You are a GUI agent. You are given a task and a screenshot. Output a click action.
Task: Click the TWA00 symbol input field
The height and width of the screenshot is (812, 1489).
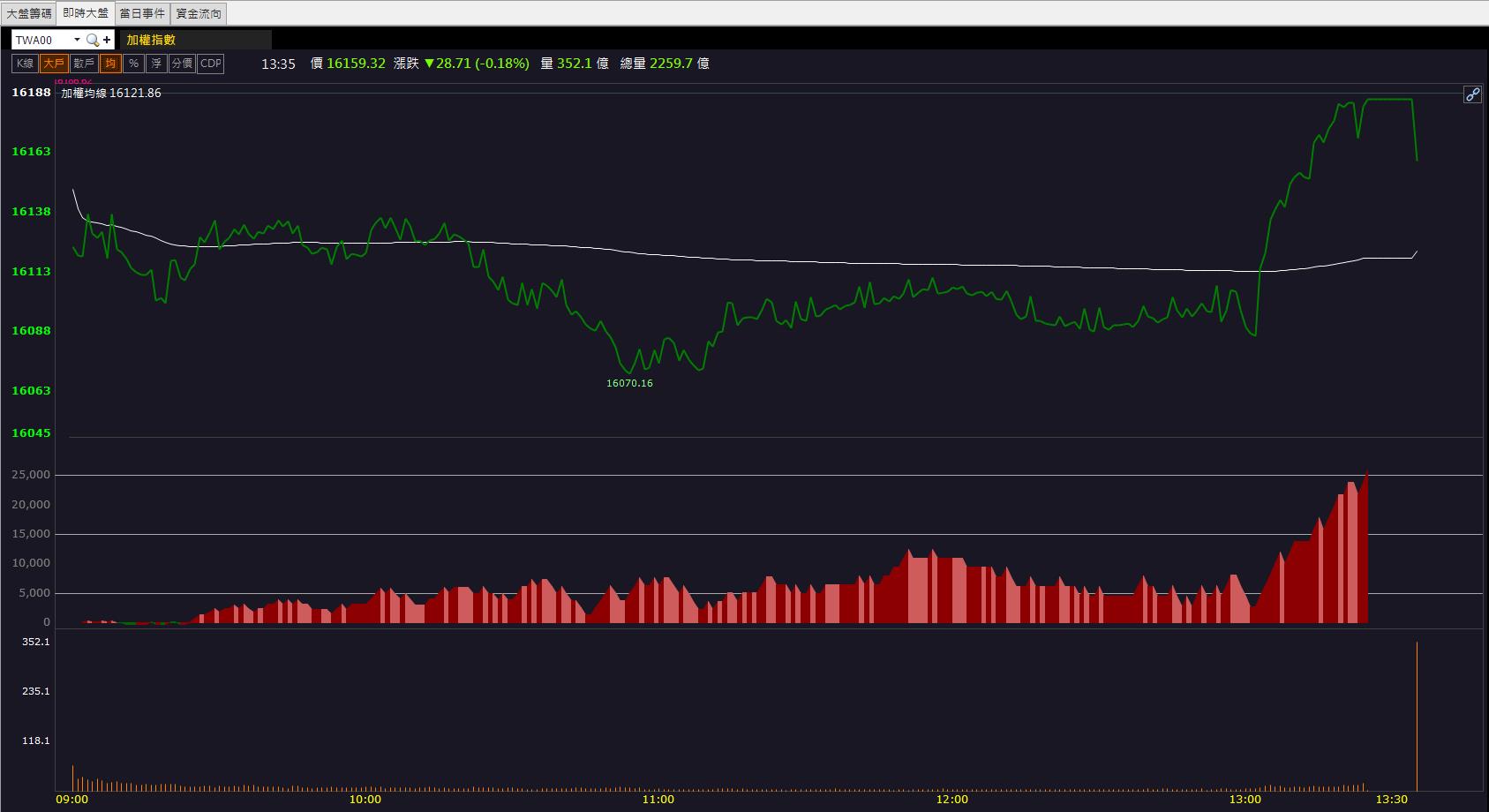(41, 40)
